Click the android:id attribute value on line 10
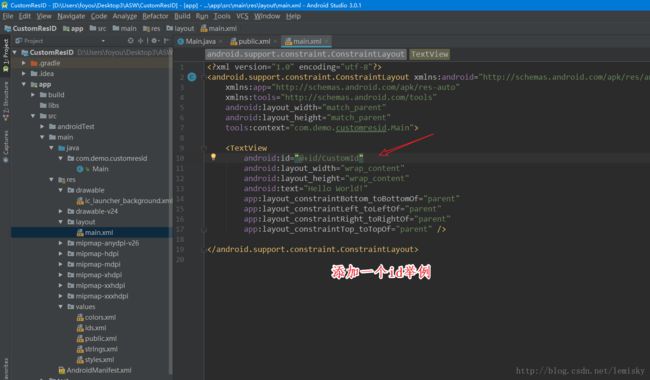 coord(328,158)
